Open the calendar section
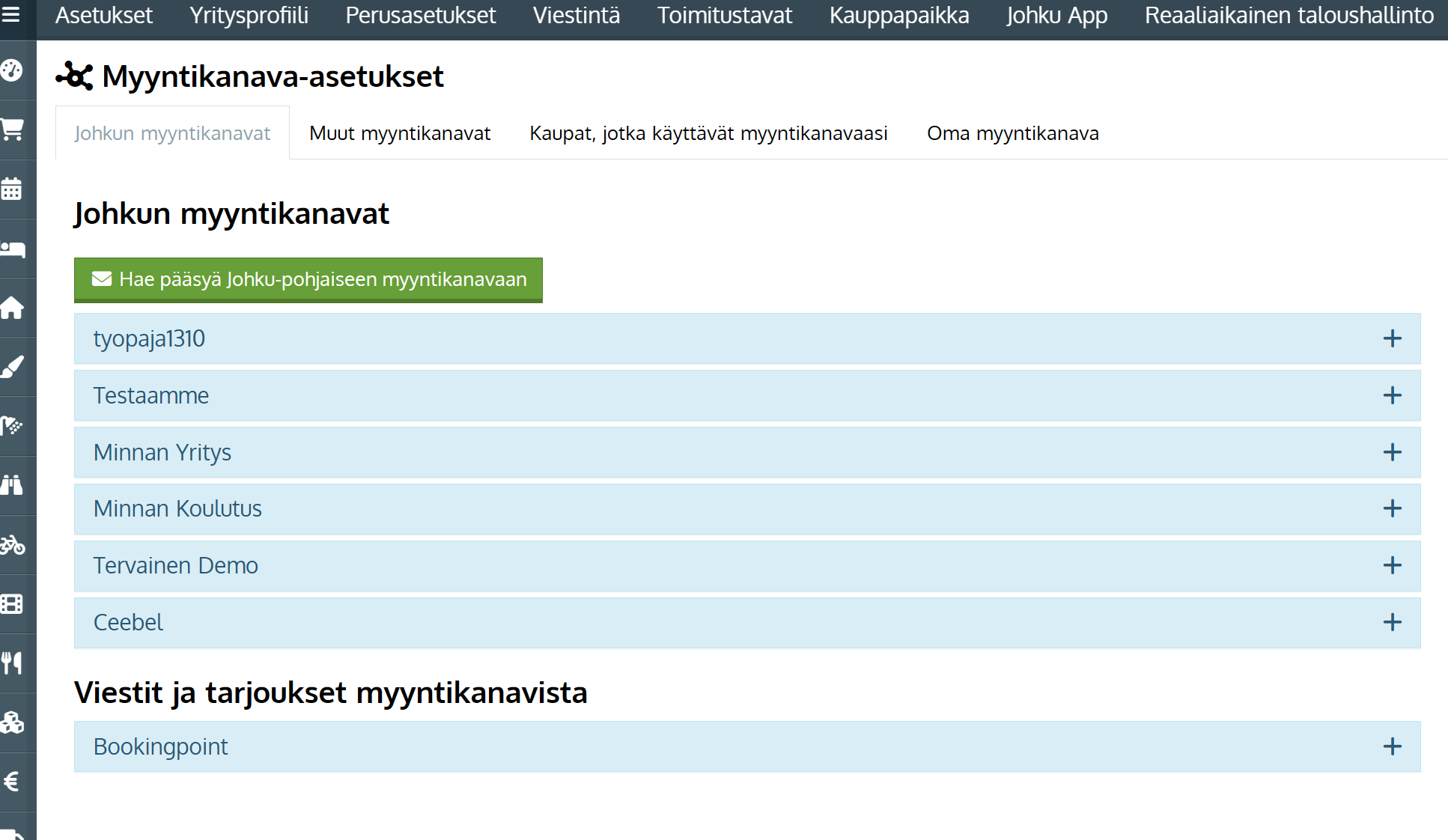Image resolution: width=1448 pixels, height=840 pixels. point(12,189)
